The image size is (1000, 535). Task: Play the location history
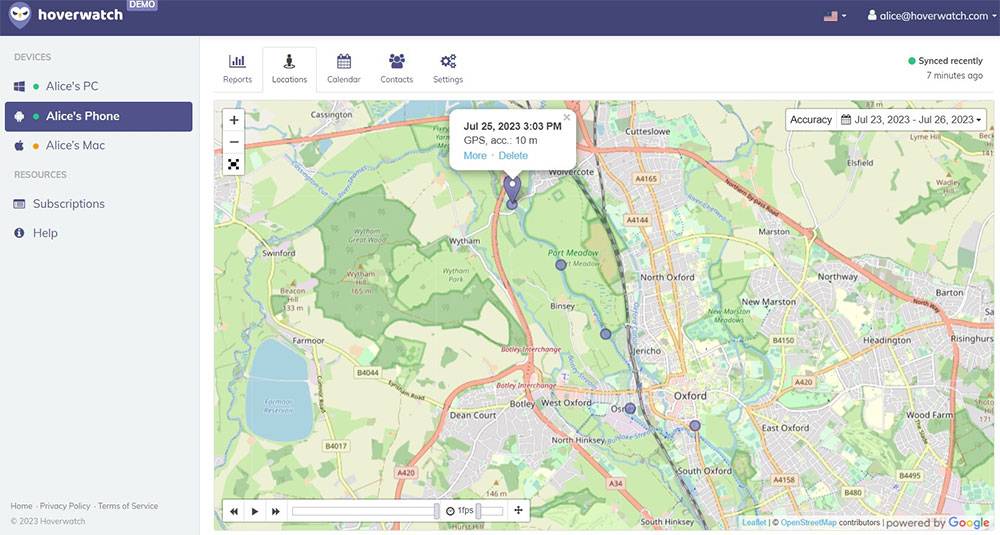click(254, 511)
